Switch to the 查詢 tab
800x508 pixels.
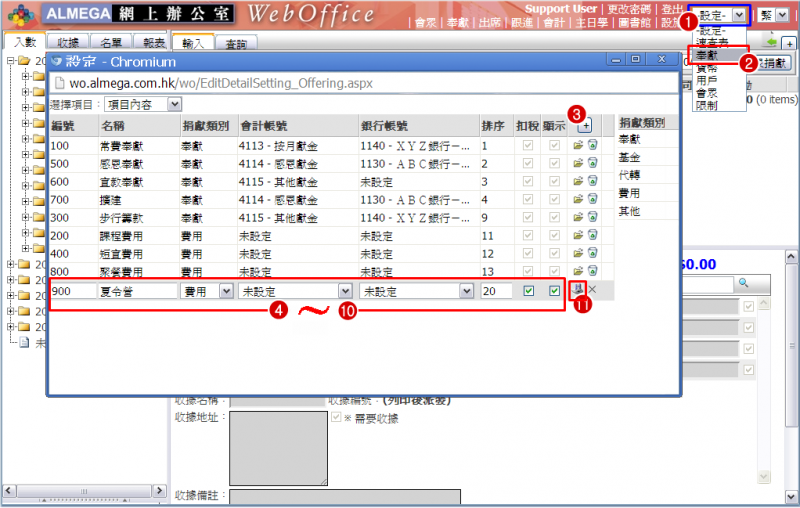click(236, 44)
